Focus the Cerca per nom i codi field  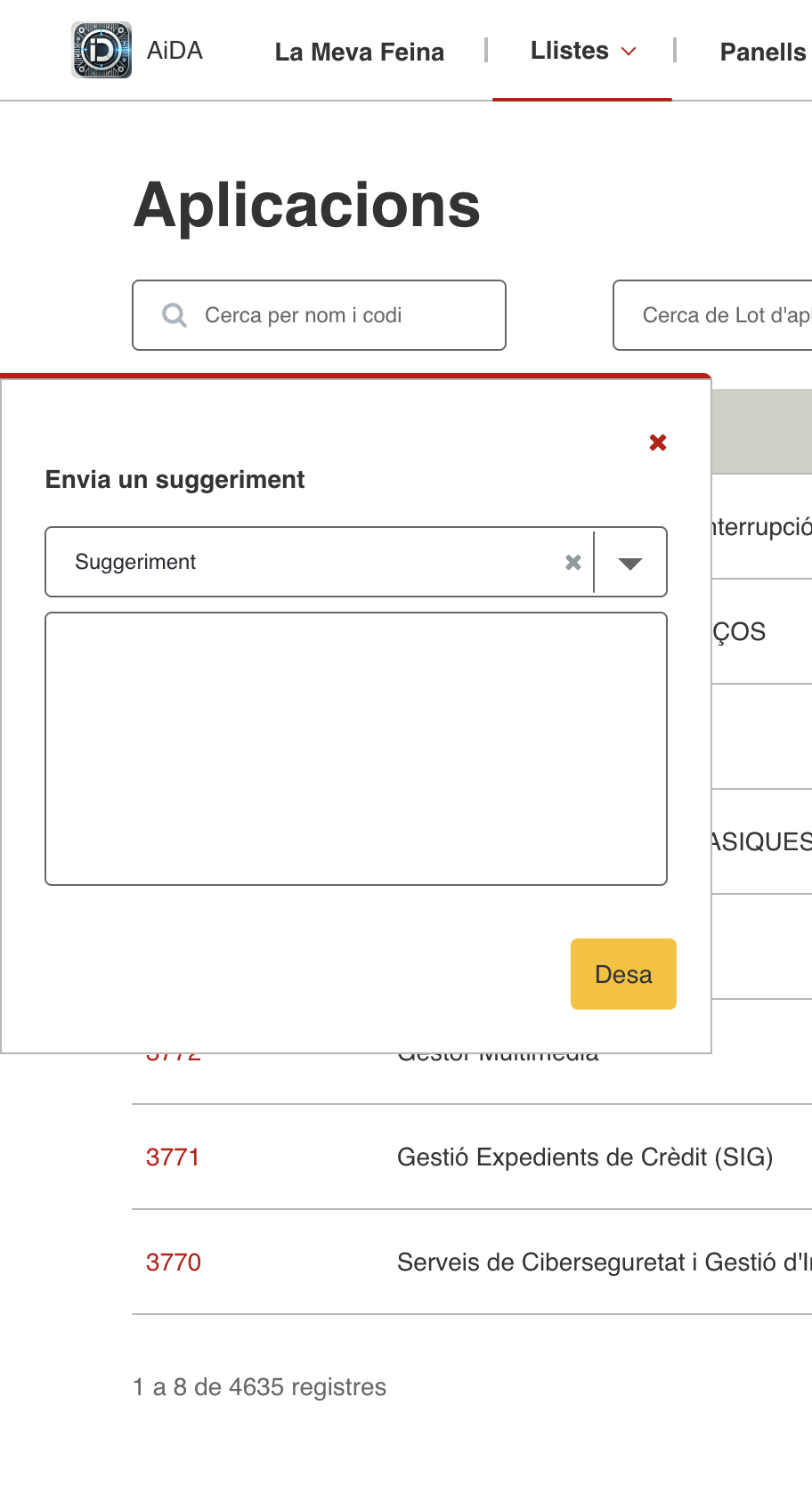[319, 315]
